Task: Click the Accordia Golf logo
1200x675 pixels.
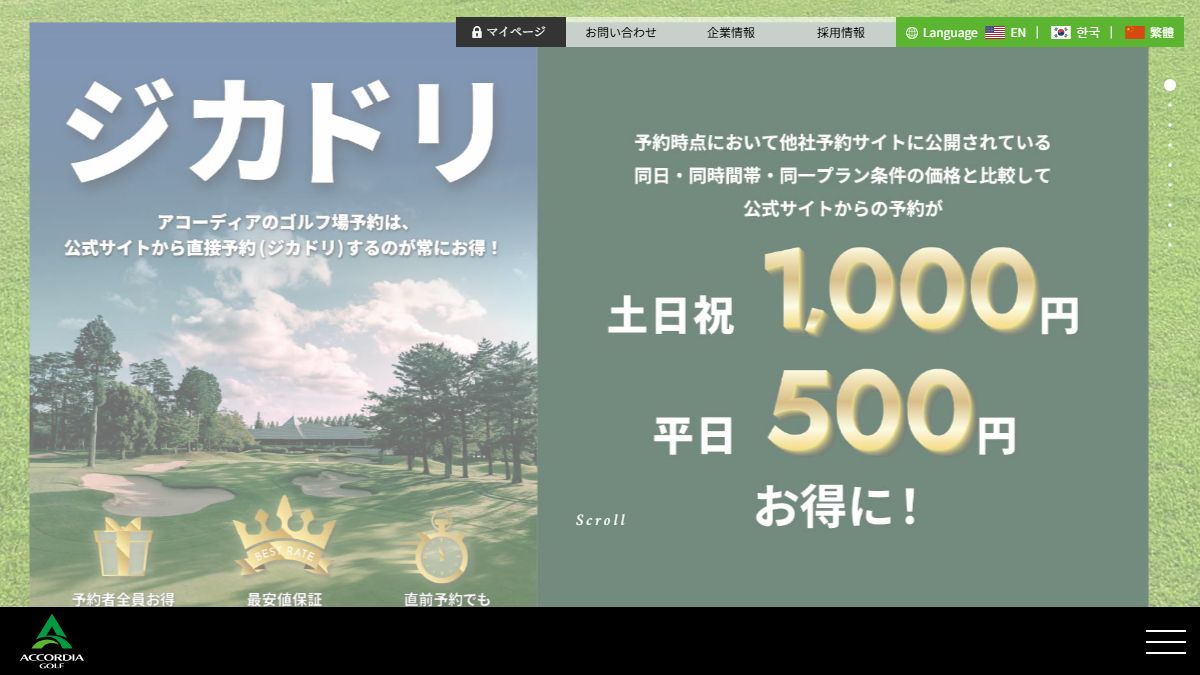Action: [51, 641]
